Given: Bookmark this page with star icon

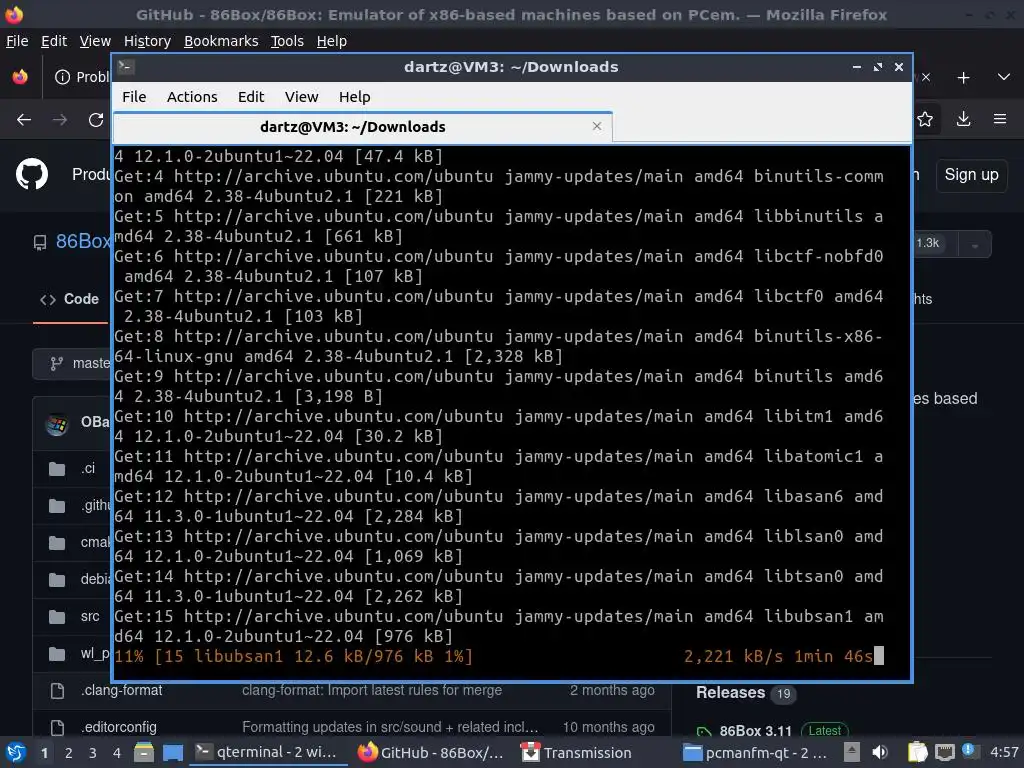Looking at the screenshot, I should (x=925, y=119).
